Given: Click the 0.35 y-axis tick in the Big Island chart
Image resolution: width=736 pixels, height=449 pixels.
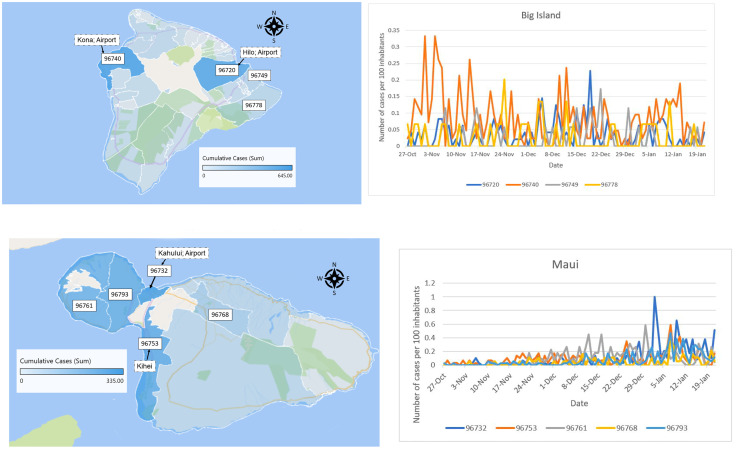Looking at the screenshot, I should [394, 30].
